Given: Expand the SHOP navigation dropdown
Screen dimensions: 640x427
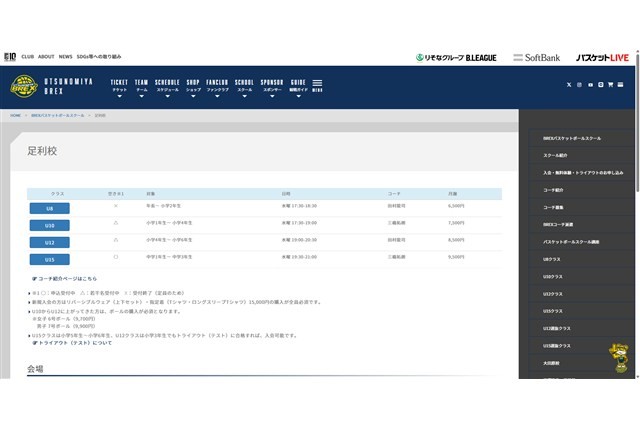Looking at the screenshot, I should pos(193,85).
